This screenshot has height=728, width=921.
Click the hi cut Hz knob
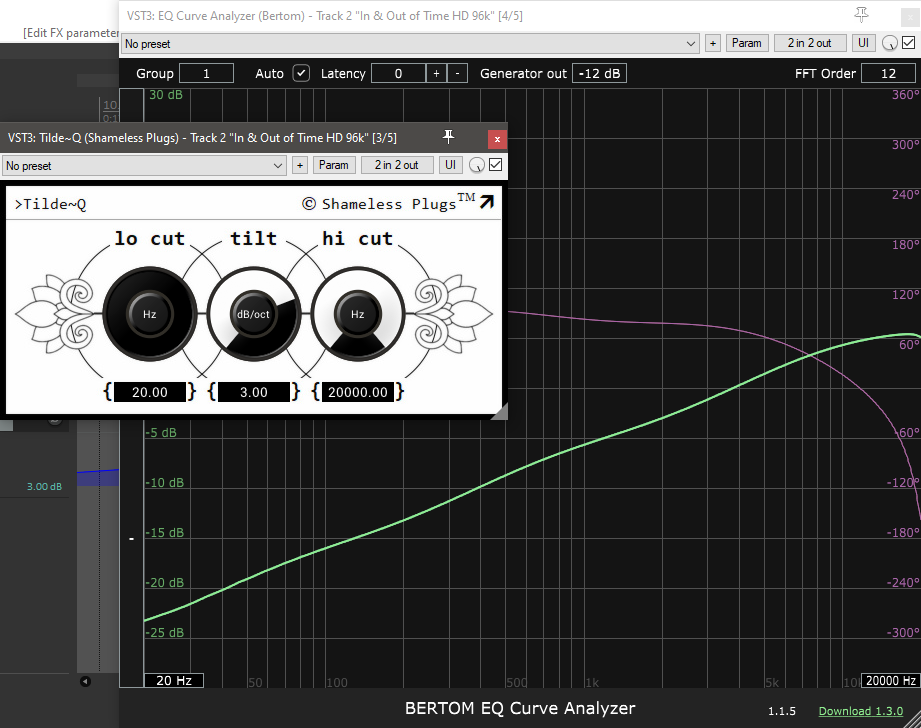(x=357, y=314)
